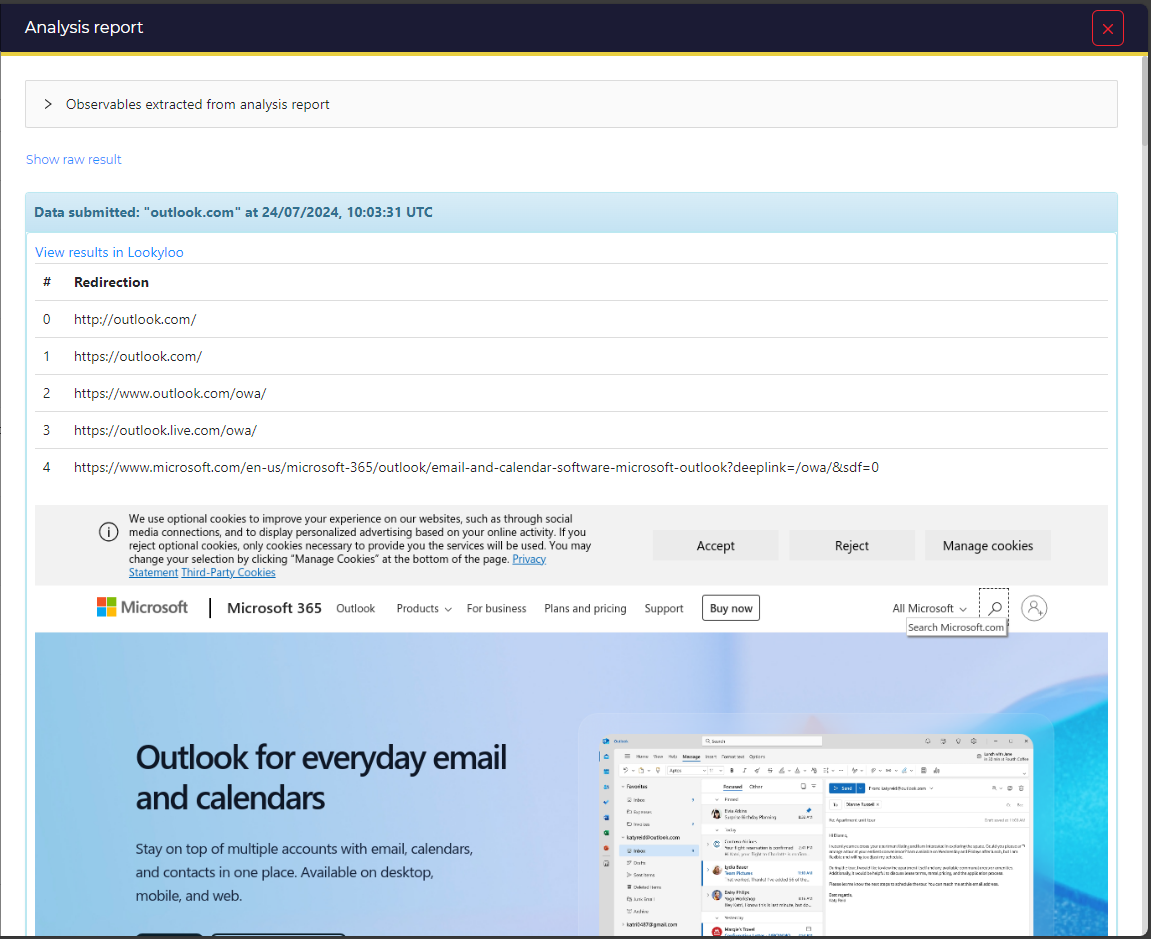Open Plans and pricing nav item
1151x939 pixels.
tap(585, 609)
